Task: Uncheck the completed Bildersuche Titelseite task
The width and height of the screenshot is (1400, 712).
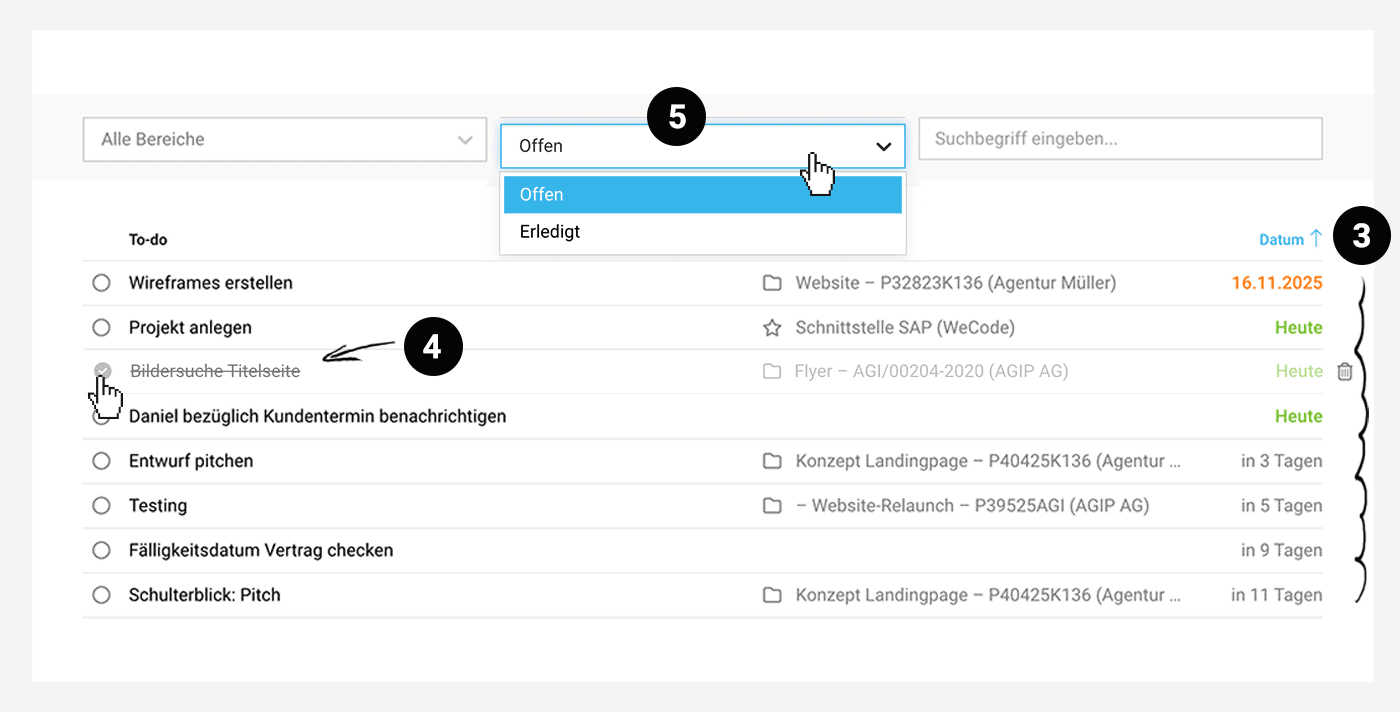Action: click(102, 372)
